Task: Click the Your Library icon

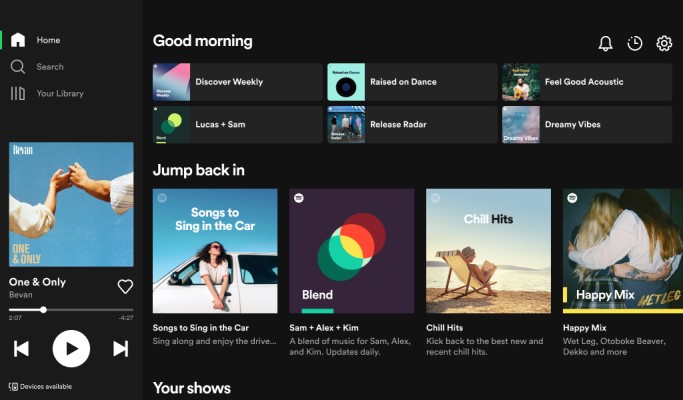Action: coord(18,93)
